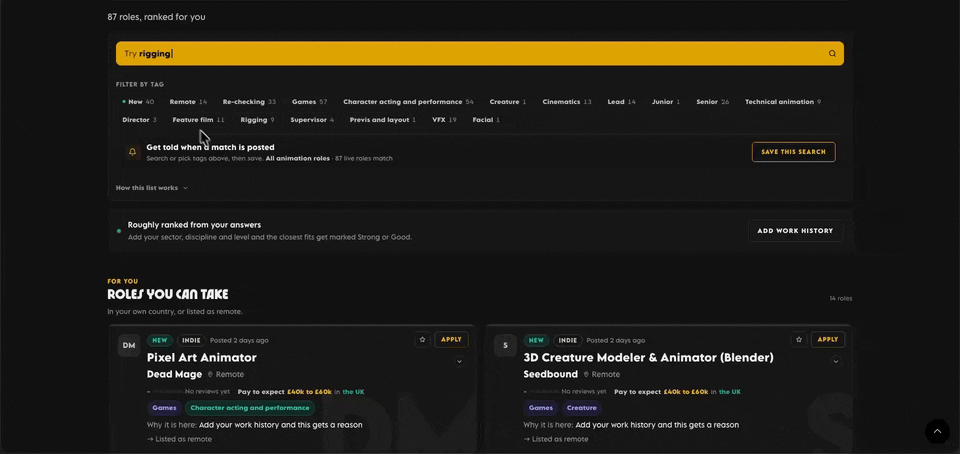Viewport: 960px width, 454px height.
Task: Click 'Roles You Can Take' heading
Action: tap(168, 294)
